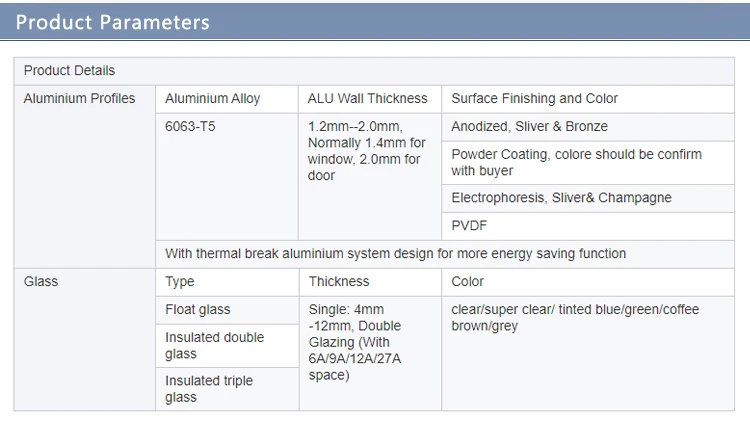This screenshot has width=750, height=426.
Task: Select the 6063-T5 alloy cell
Action: click(227, 177)
